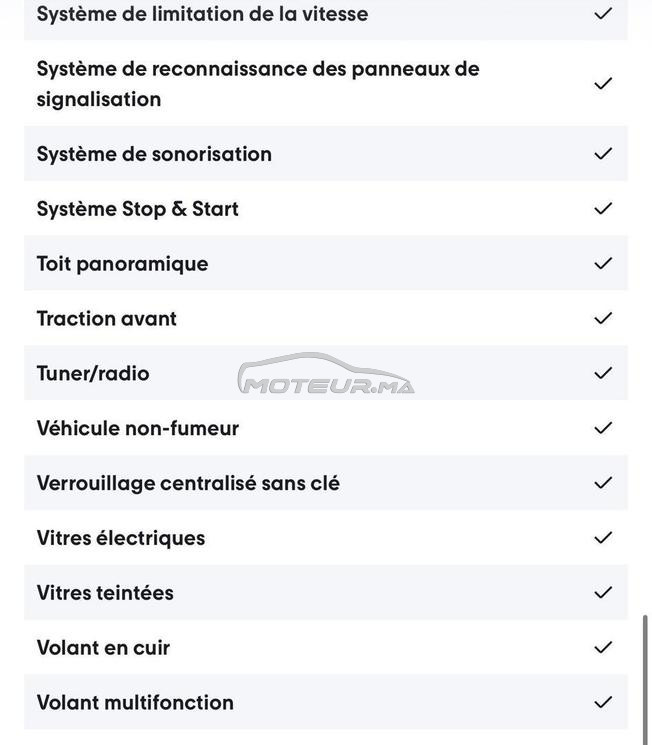This screenshot has width=652, height=745.
Task: Select the Tuner/radio row label
Action: pos(93,373)
